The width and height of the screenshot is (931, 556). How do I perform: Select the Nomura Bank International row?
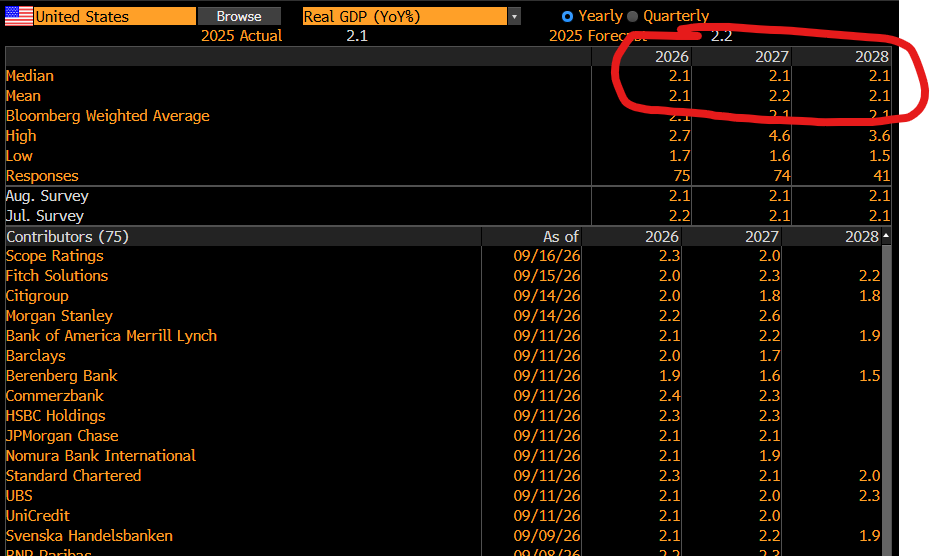coord(443,456)
